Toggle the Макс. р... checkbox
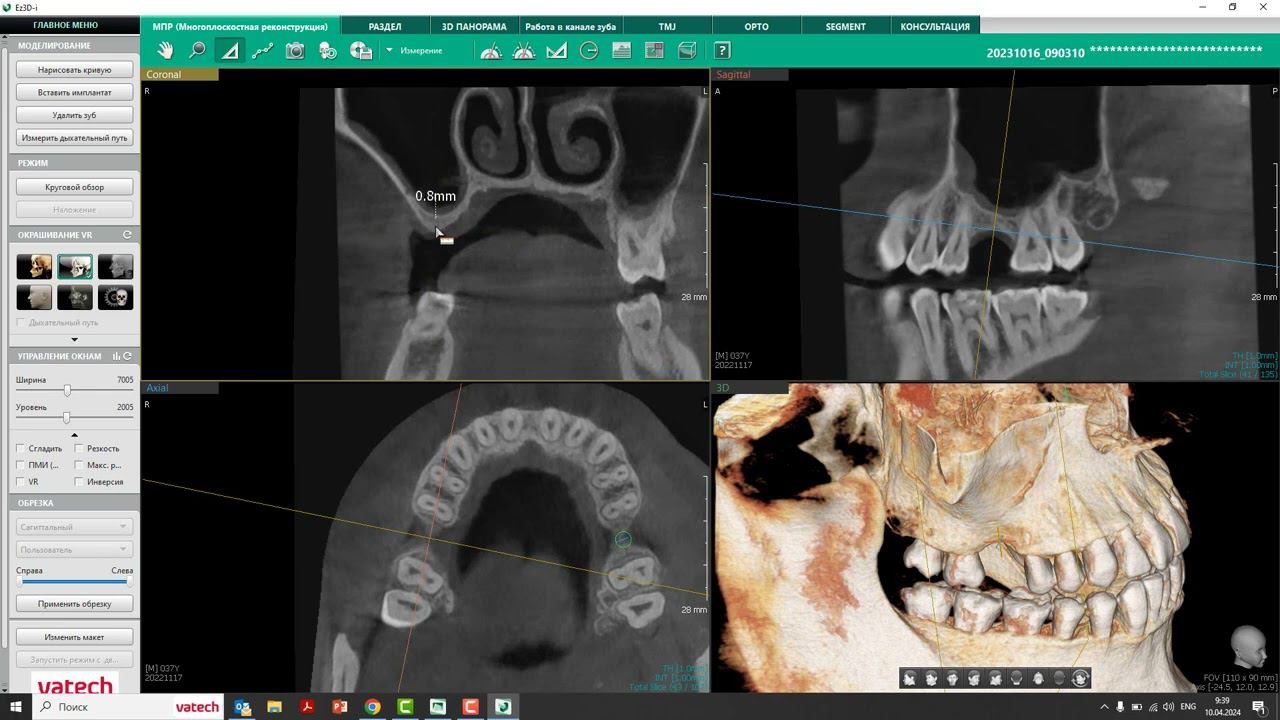The height and width of the screenshot is (720, 1280). [x=80, y=465]
